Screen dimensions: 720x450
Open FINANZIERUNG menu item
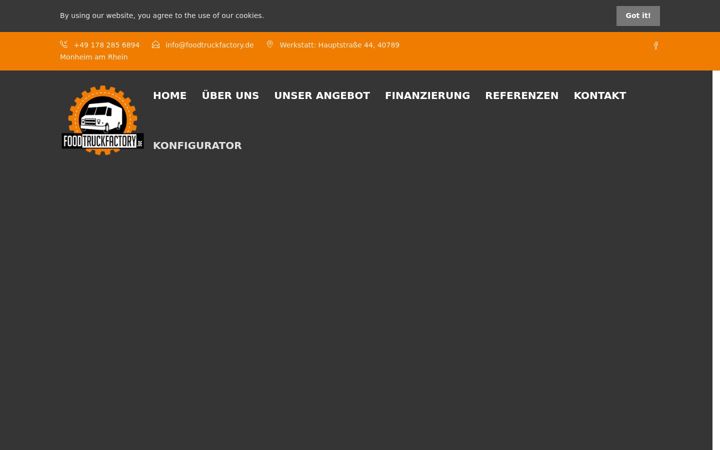[x=428, y=96]
